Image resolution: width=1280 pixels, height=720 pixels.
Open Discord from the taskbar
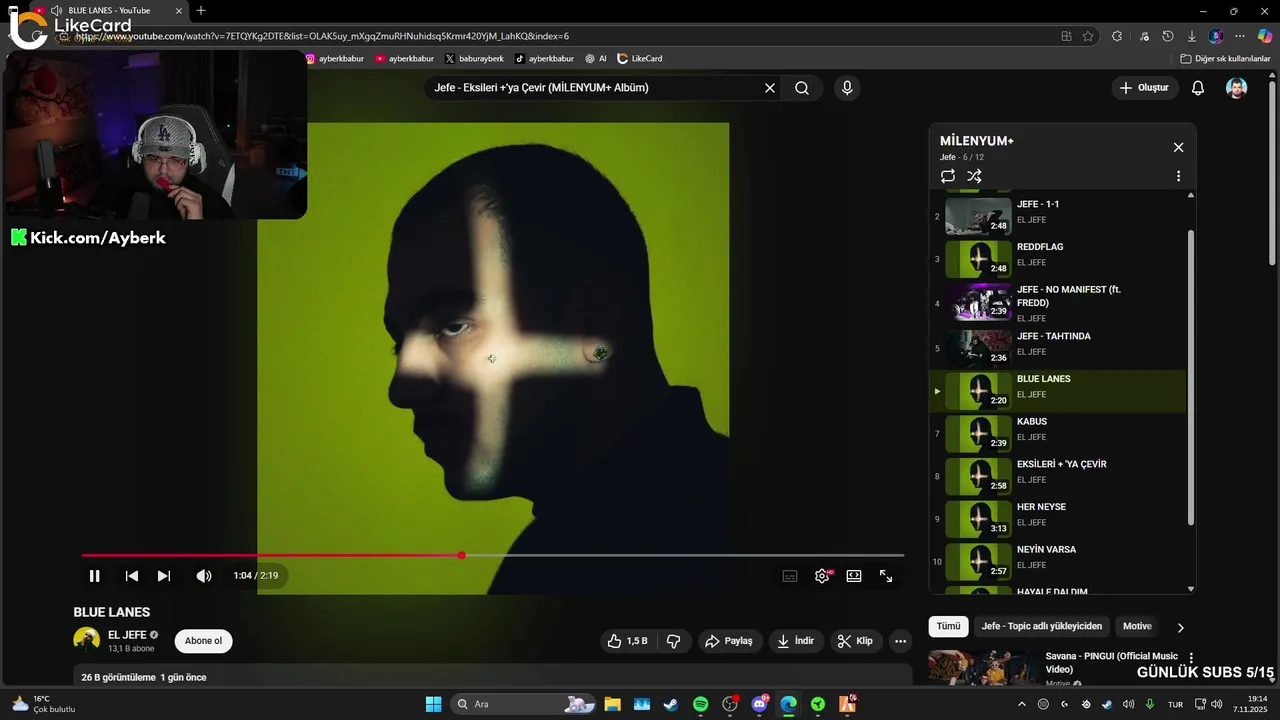759,704
